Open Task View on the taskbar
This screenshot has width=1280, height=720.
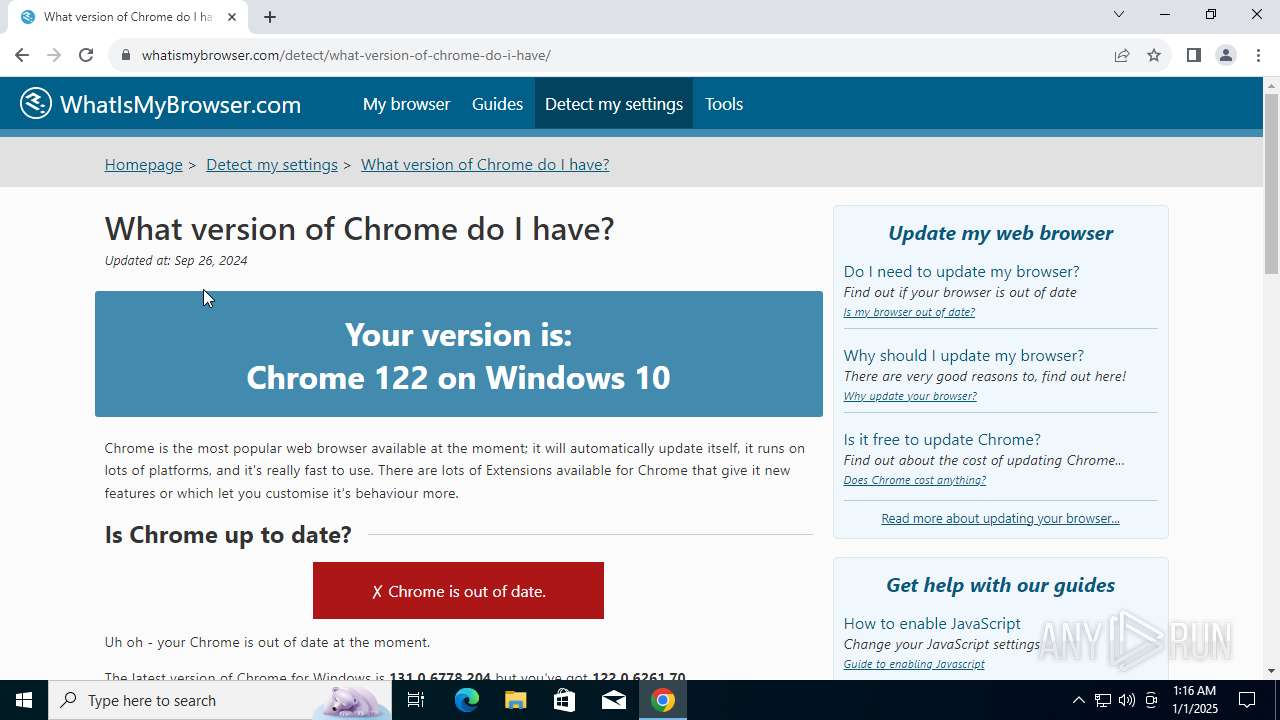pos(416,700)
